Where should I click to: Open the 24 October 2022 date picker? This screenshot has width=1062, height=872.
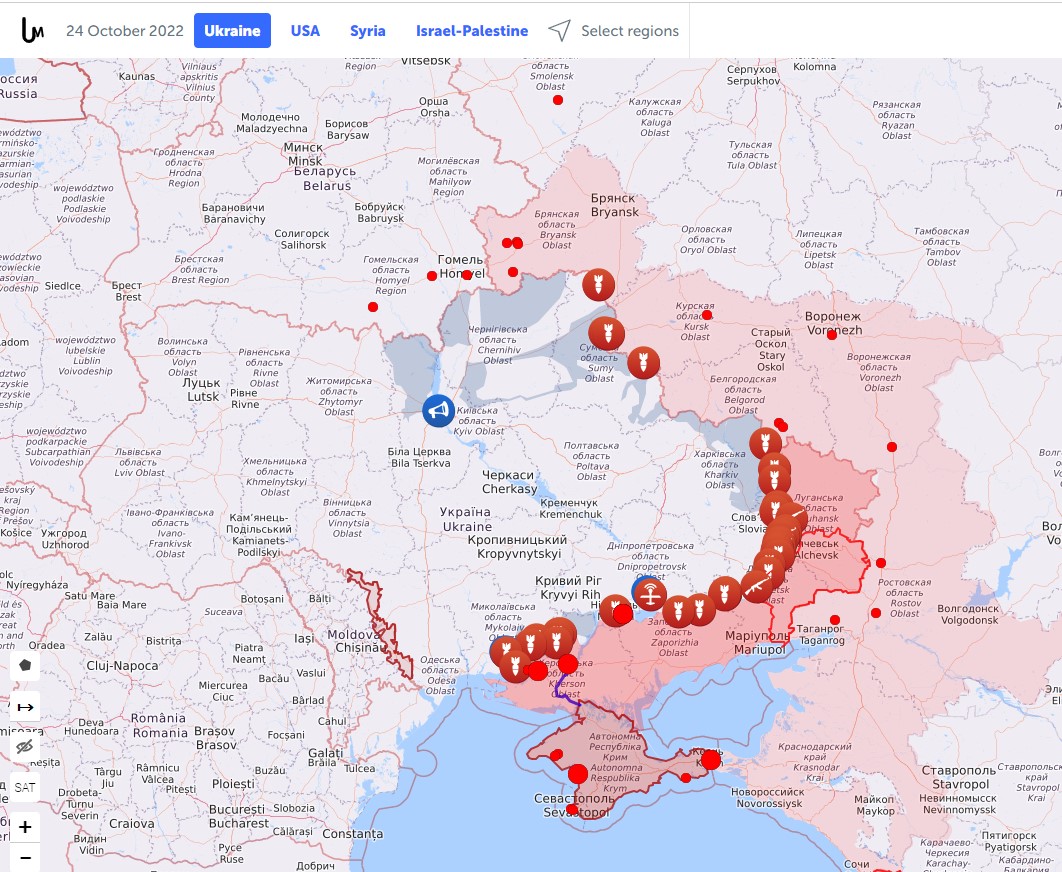pos(125,31)
